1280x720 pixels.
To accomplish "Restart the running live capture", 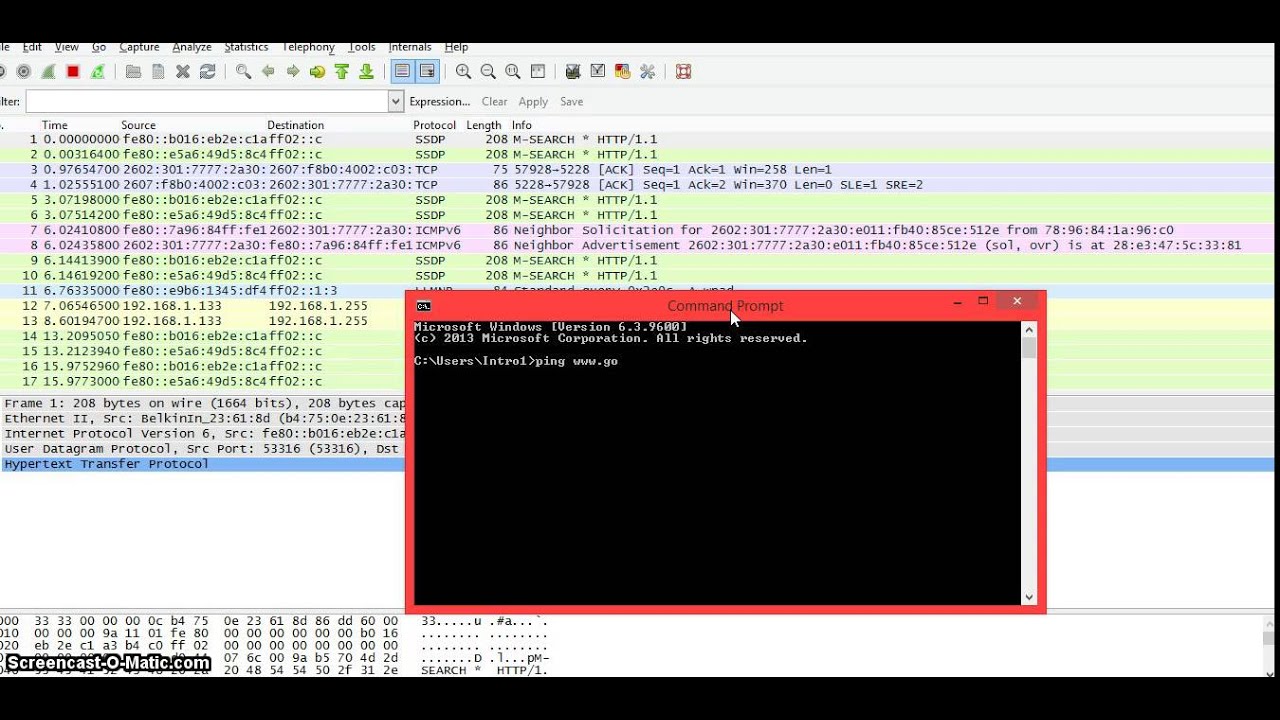I will [98, 71].
